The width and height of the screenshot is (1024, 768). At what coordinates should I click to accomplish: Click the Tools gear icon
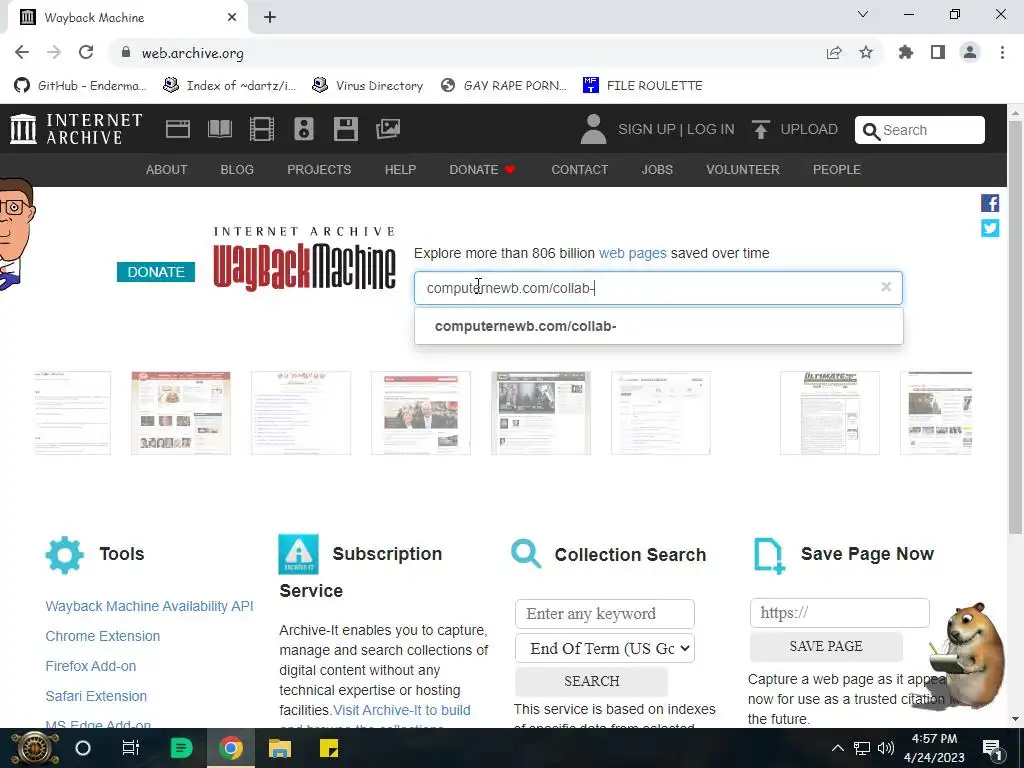65,555
